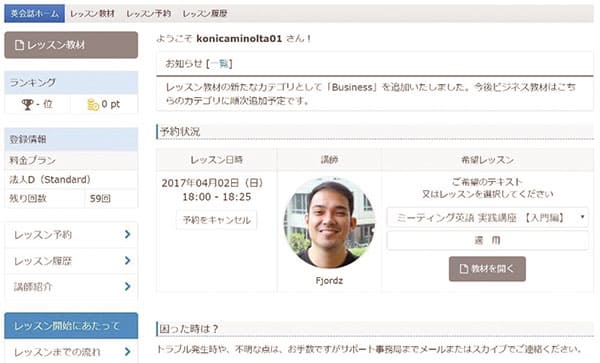This screenshot has width=600, height=363.
Task: Click the 59回 remaining count
Action: pyautogui.click(x=100, y=199)
